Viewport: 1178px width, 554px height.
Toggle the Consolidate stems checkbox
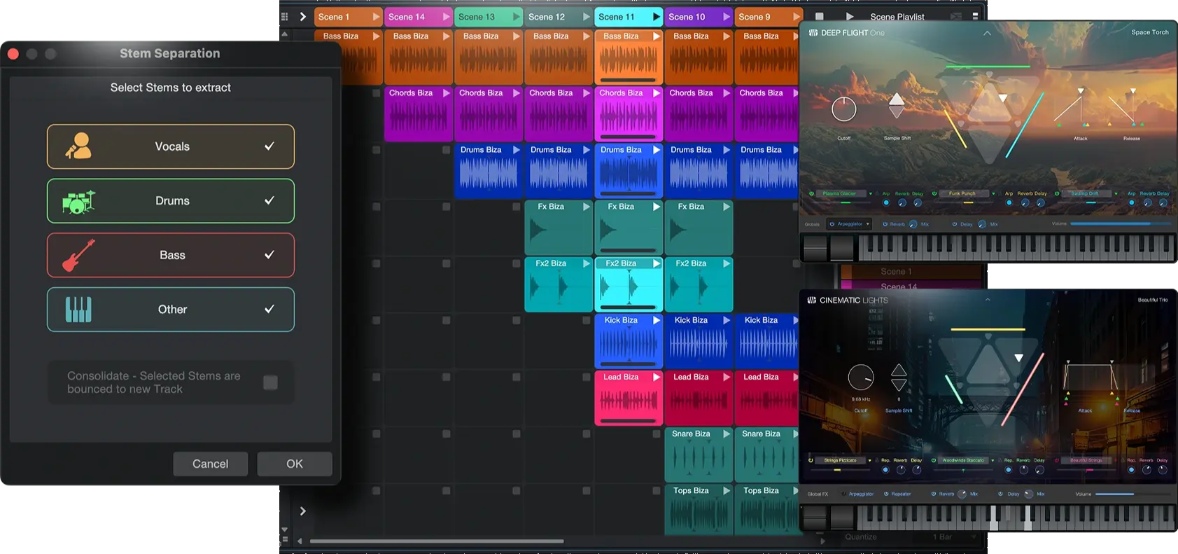pyautogui.click(x=270, y=382)
